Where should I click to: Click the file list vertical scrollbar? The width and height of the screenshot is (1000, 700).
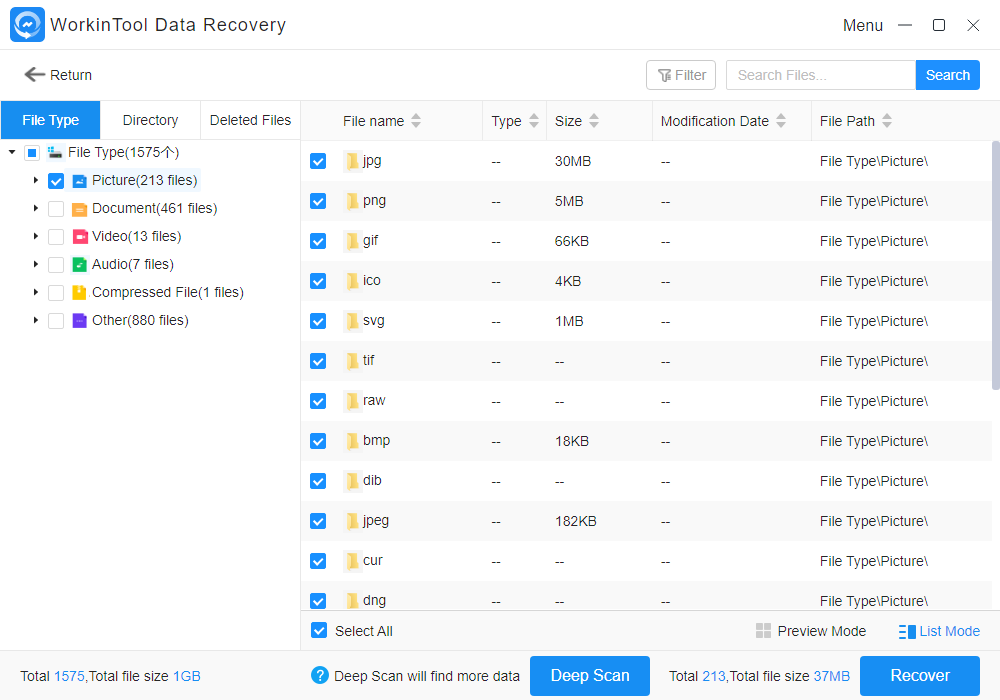coord(996,265)
